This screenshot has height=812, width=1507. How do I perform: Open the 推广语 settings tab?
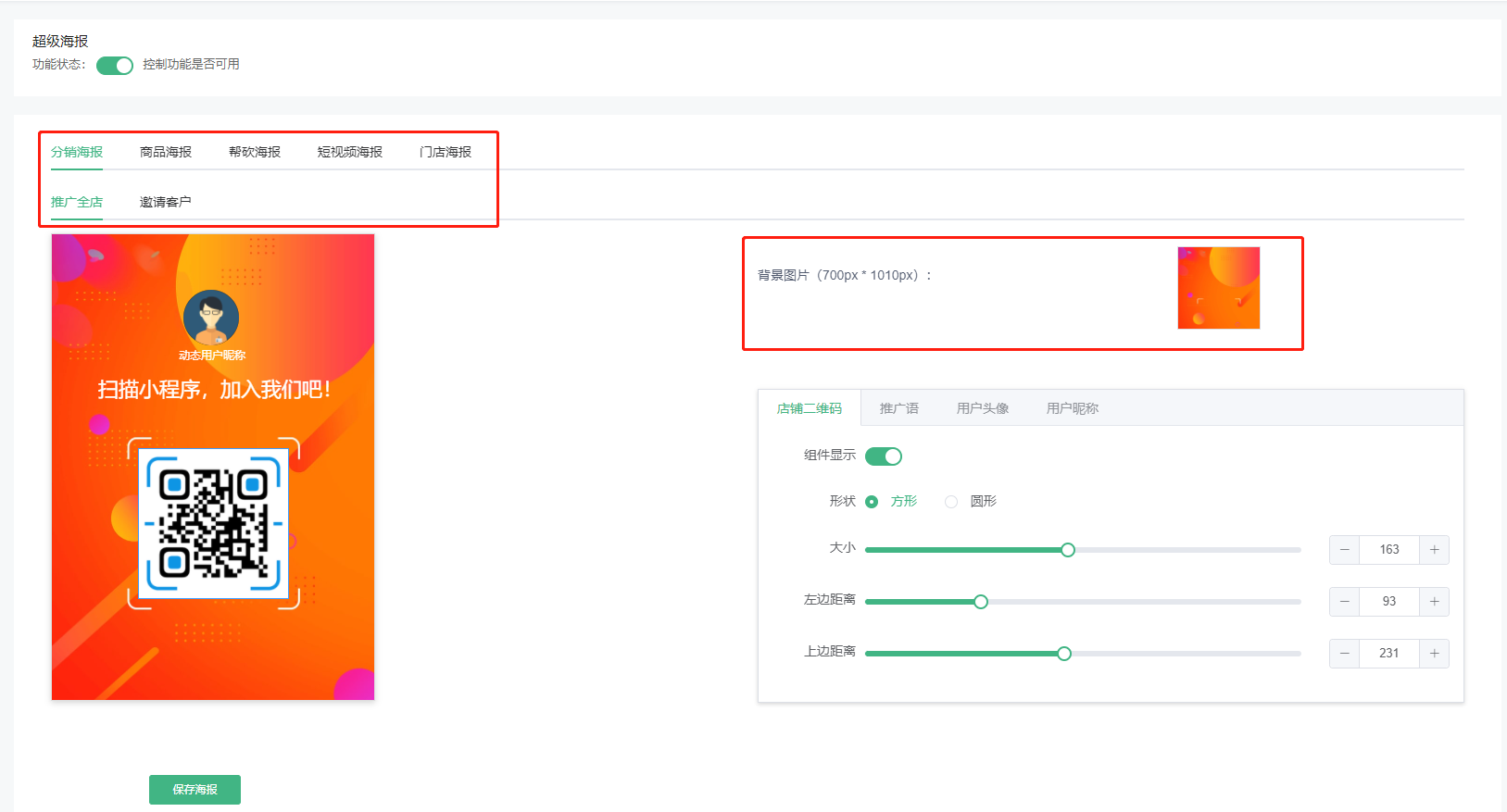[x=899, y=408]
